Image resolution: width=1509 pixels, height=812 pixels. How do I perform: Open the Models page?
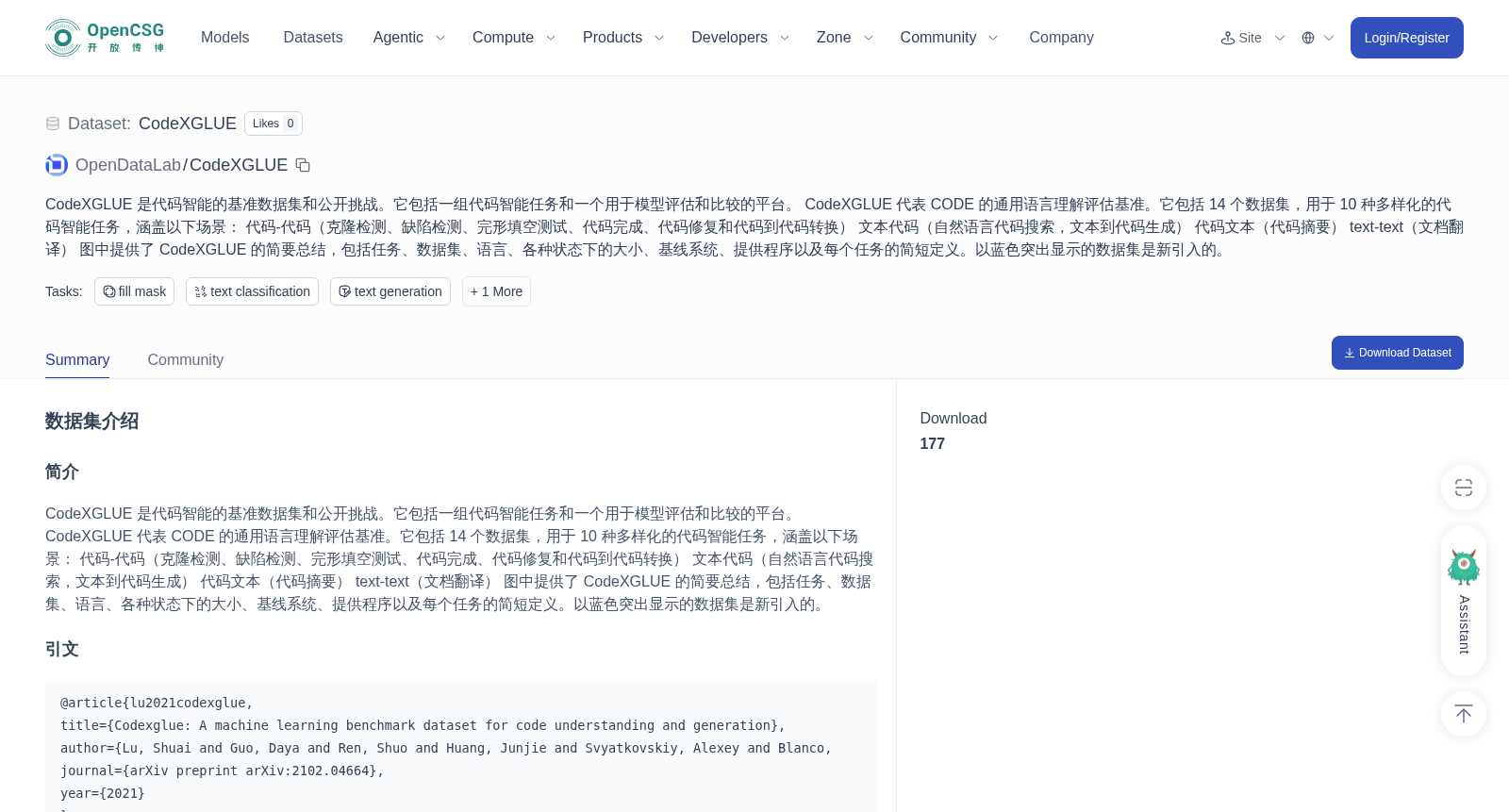tap(225, 38)
